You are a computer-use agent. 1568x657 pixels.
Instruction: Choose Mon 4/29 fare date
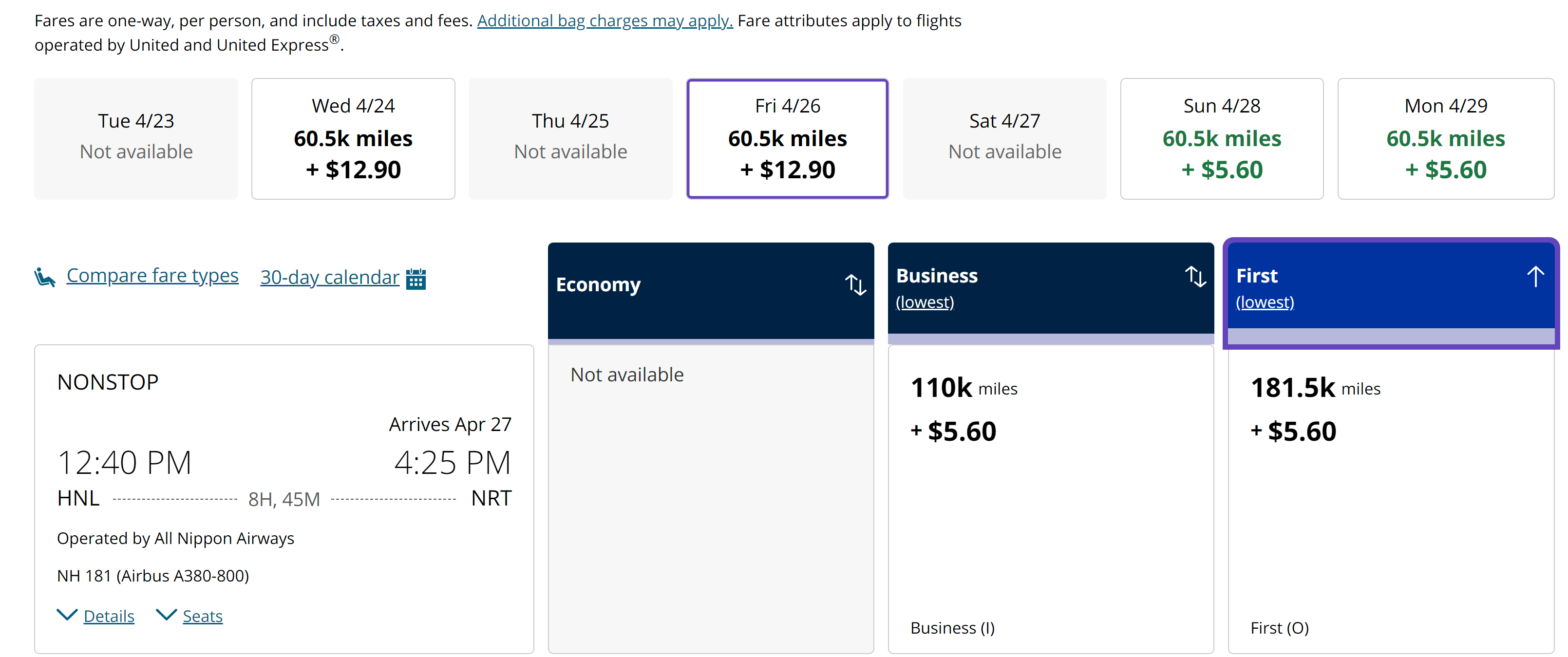coord(1446,138)
